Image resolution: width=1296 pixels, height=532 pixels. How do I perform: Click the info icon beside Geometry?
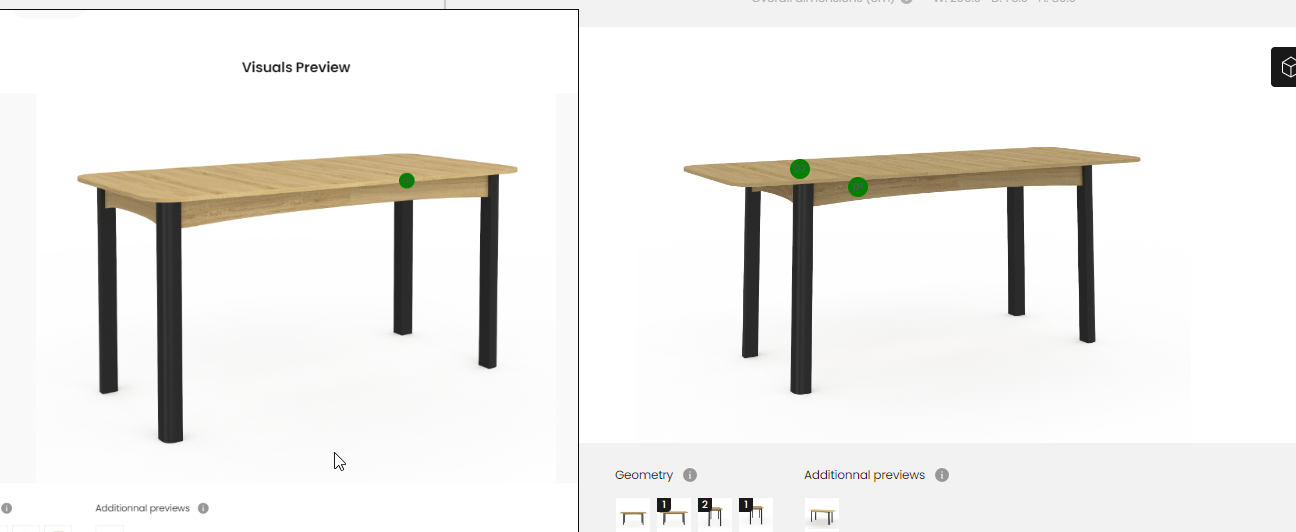pyautogui.click(x=690, y=475)
